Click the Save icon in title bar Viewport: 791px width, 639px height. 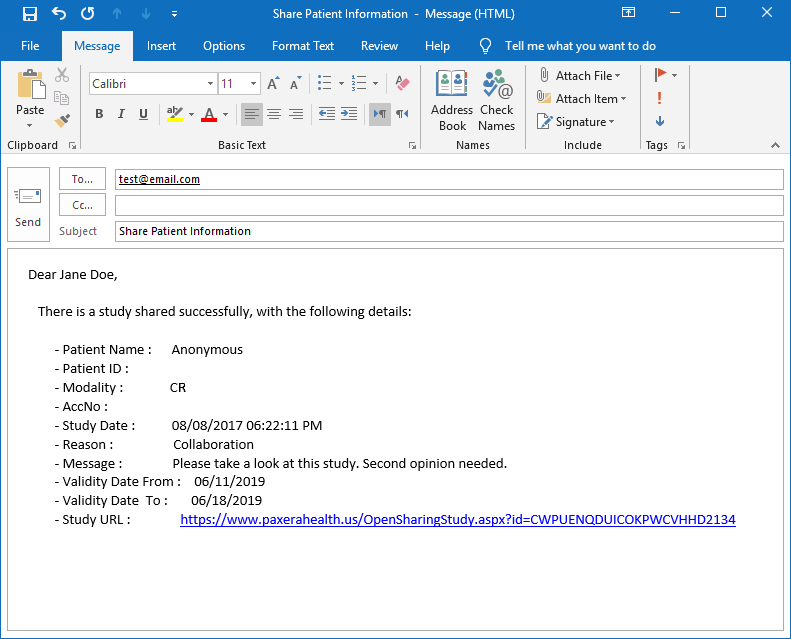click(30, 14)
